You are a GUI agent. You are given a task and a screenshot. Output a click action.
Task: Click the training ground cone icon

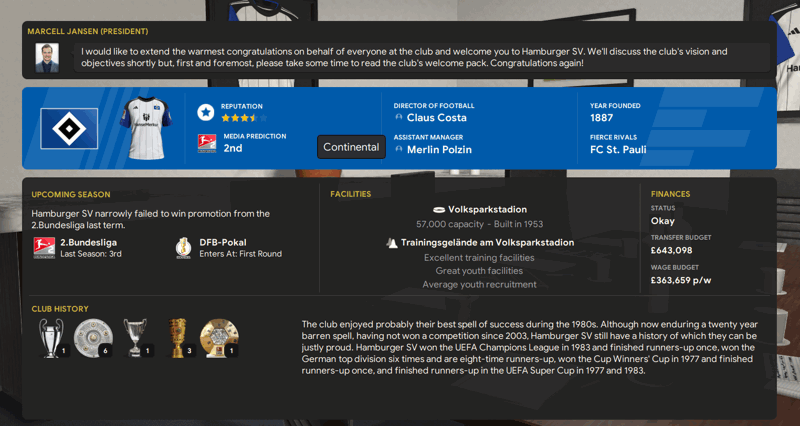(x=391, y=243)
